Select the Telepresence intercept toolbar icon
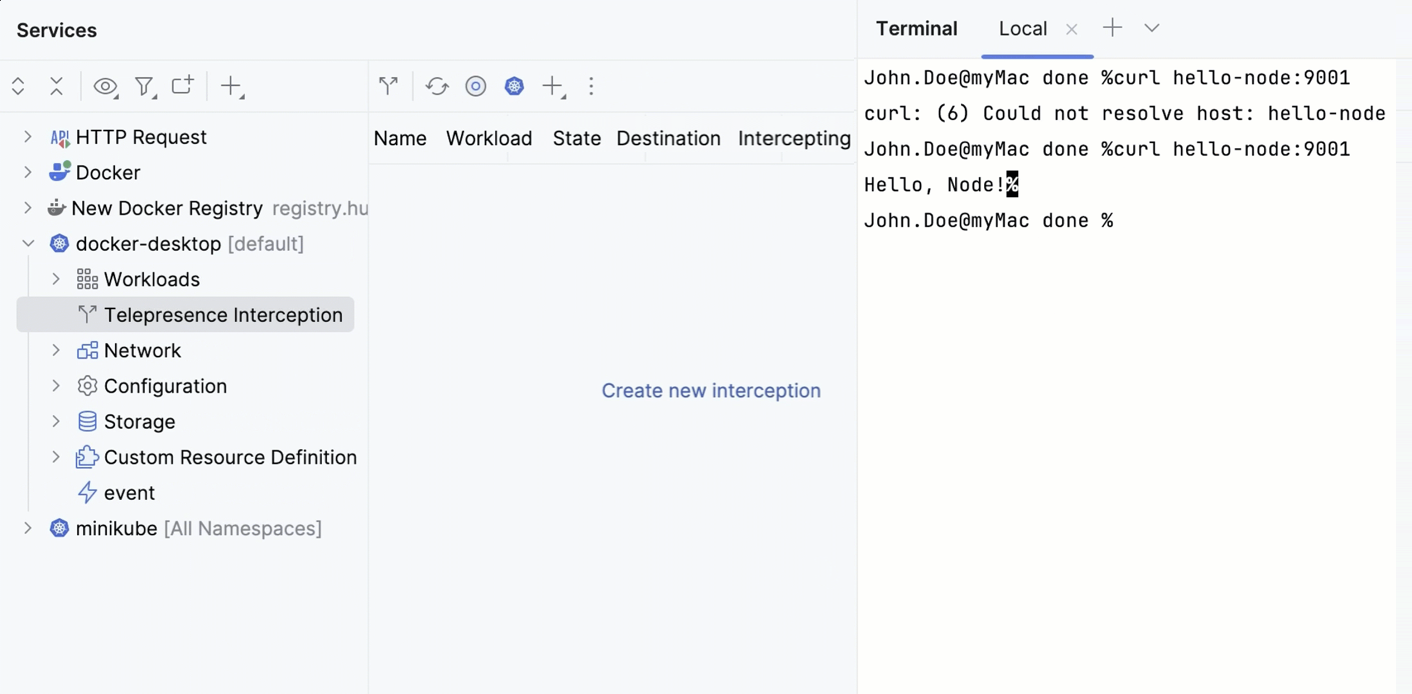The image size is (1412, 694). [388, 86]
